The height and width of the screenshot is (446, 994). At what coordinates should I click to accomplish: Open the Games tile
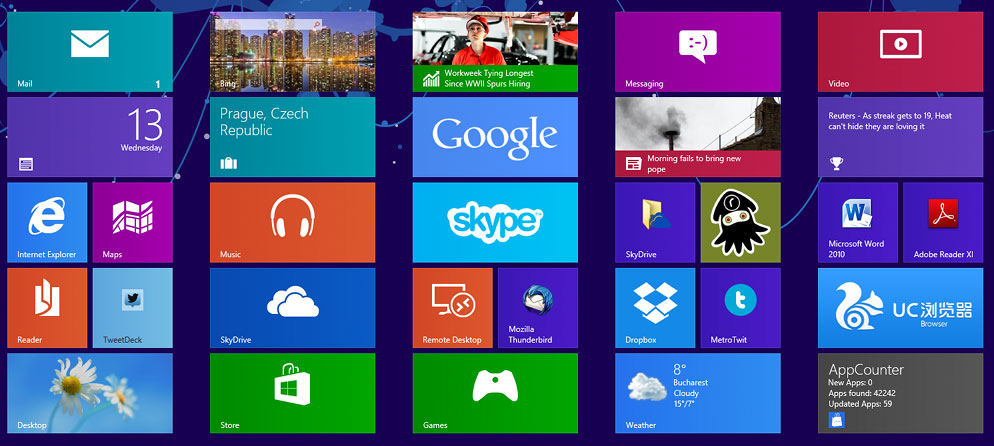495,392
